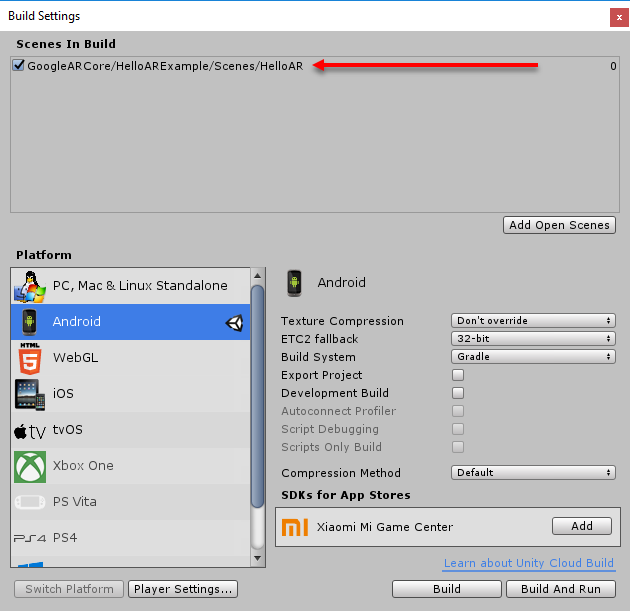Click the Xbox One logo icon
This screenshot has width=630, height=611.
pos(30,466)
